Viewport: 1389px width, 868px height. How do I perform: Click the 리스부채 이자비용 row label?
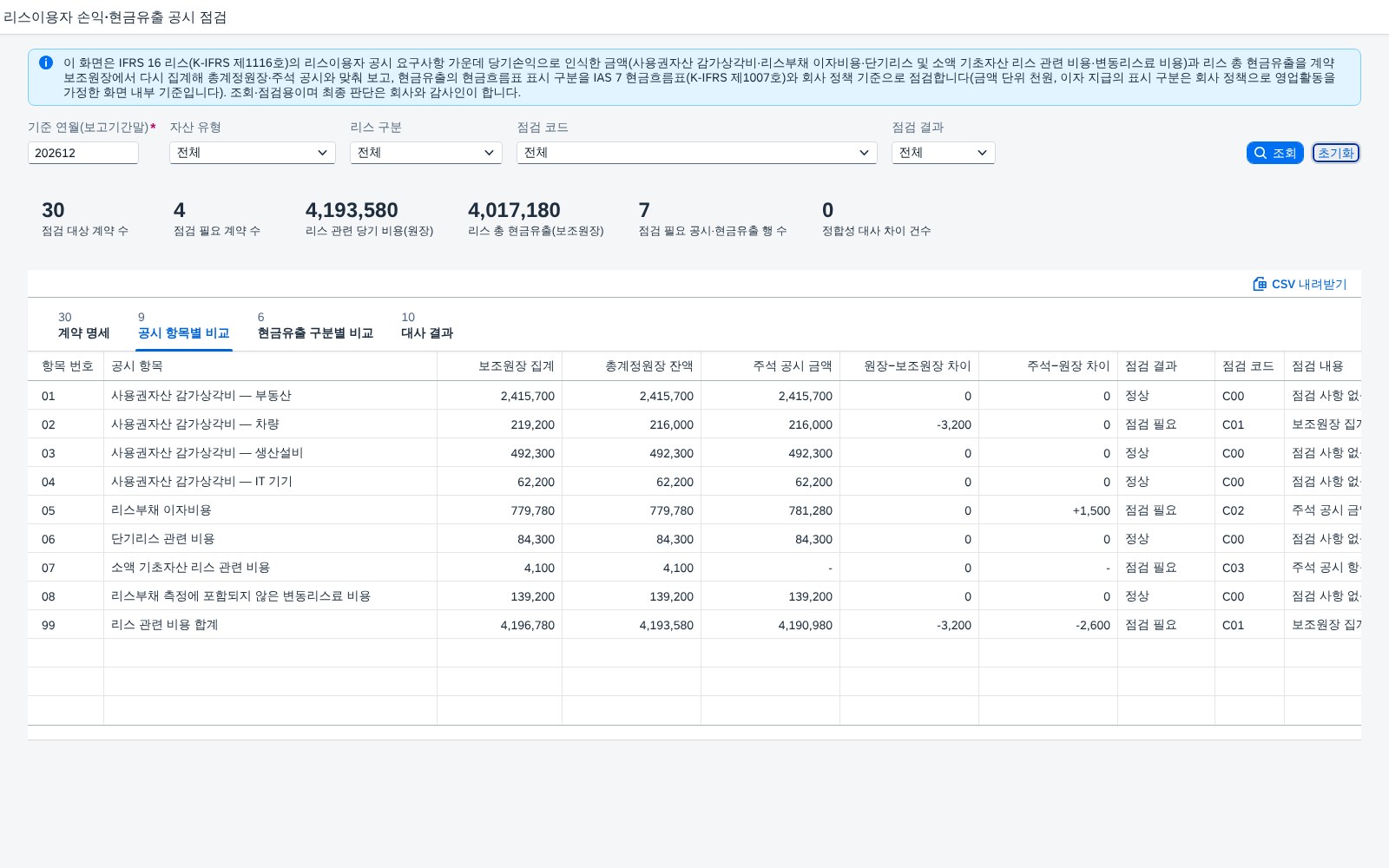point(161,510)
